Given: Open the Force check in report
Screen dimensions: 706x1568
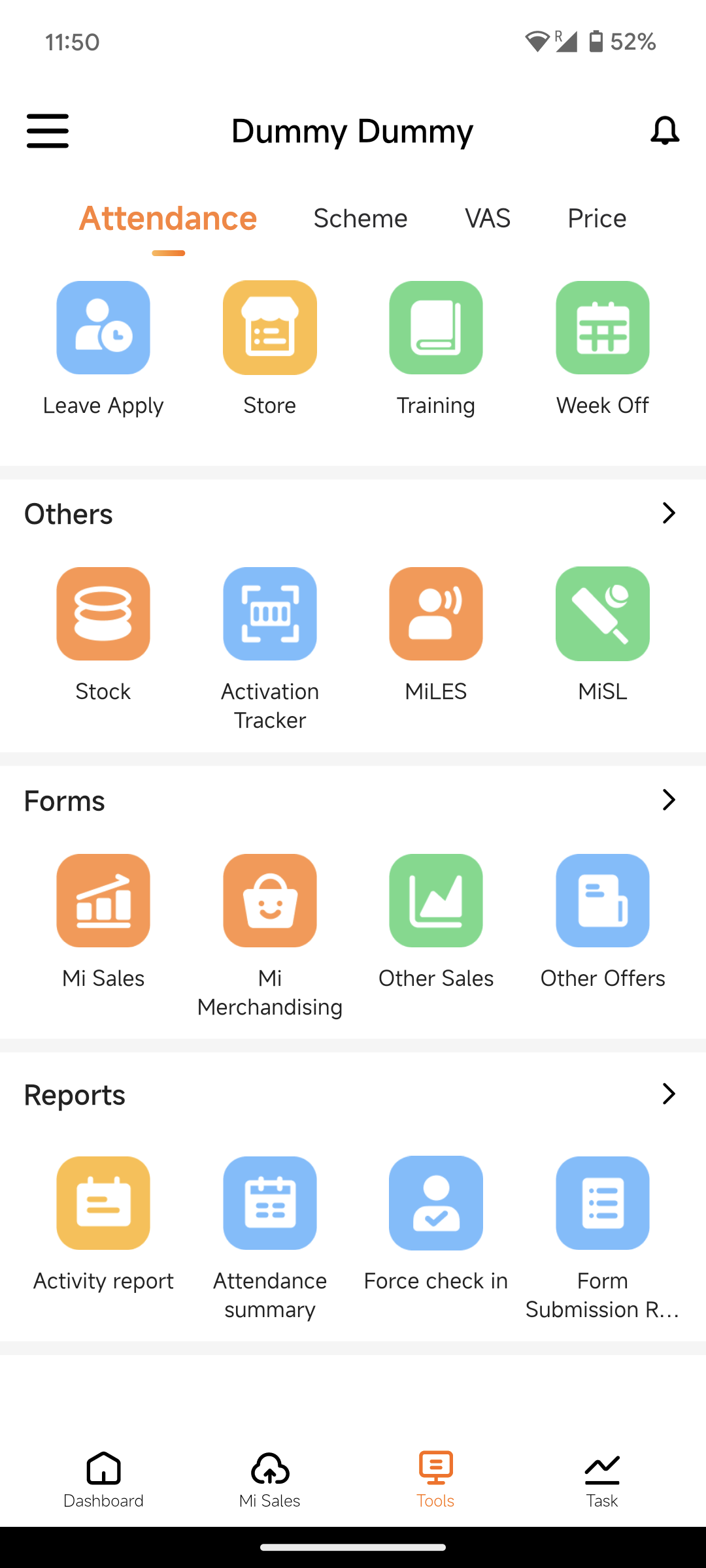Looking at the screenshot, I should tap(436, 1203).
